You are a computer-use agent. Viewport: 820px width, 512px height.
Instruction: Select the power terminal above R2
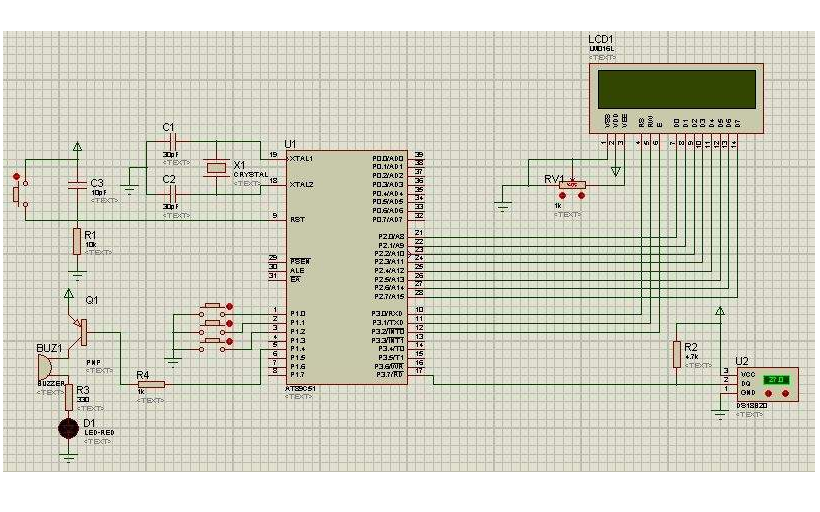pos(720,311)
